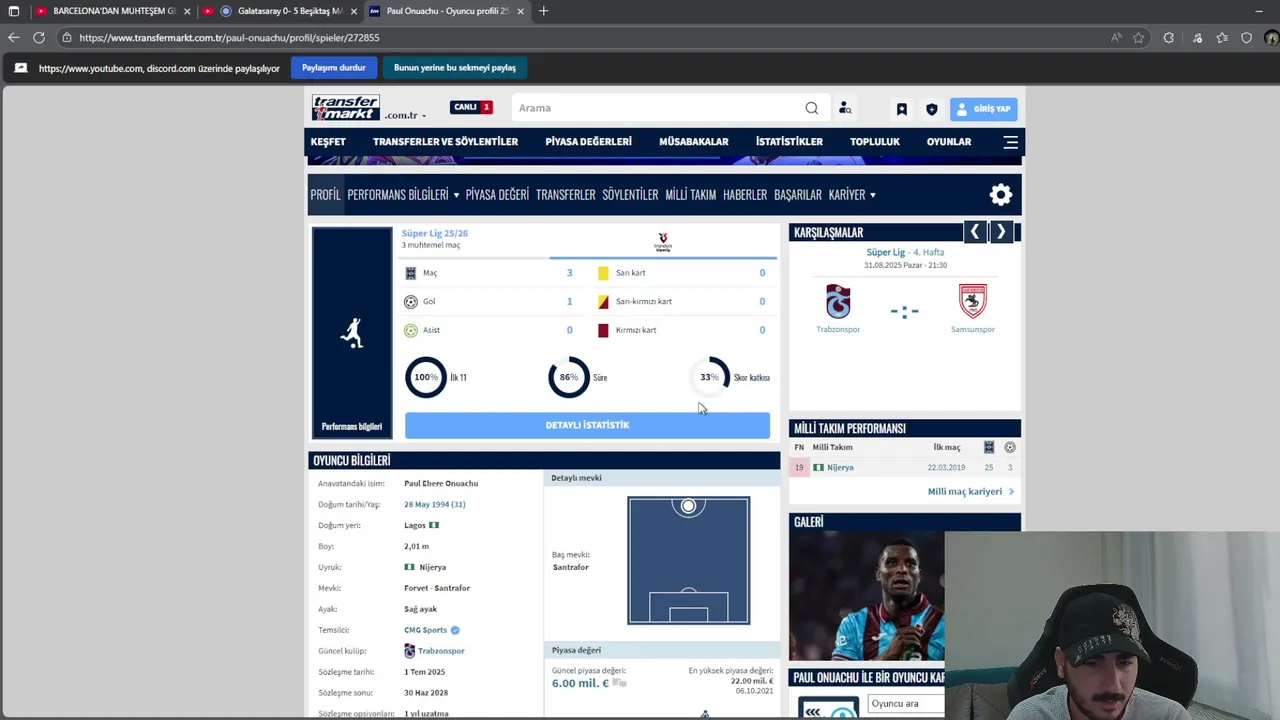This screenshot has height=720, width=1280.
Task: Switch to the player TRANSFERLER tab
Action: coord(565,195)
